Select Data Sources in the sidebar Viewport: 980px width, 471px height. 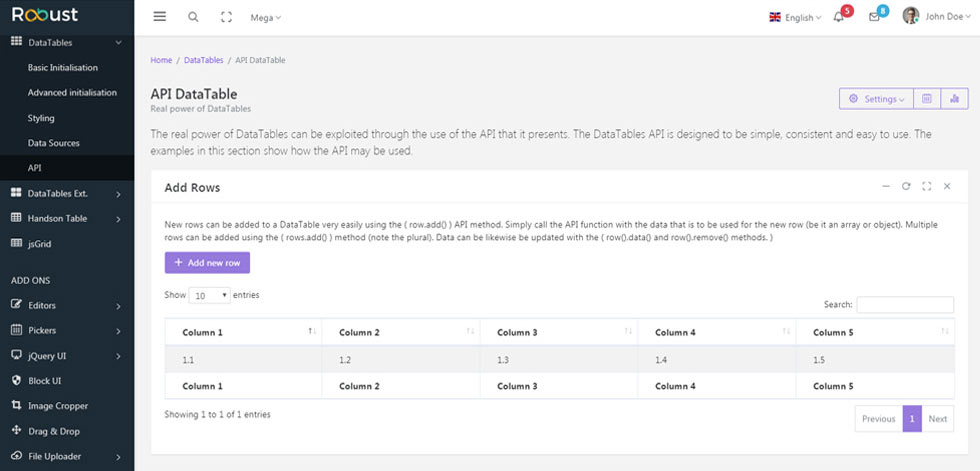click(x=54, y=143)
